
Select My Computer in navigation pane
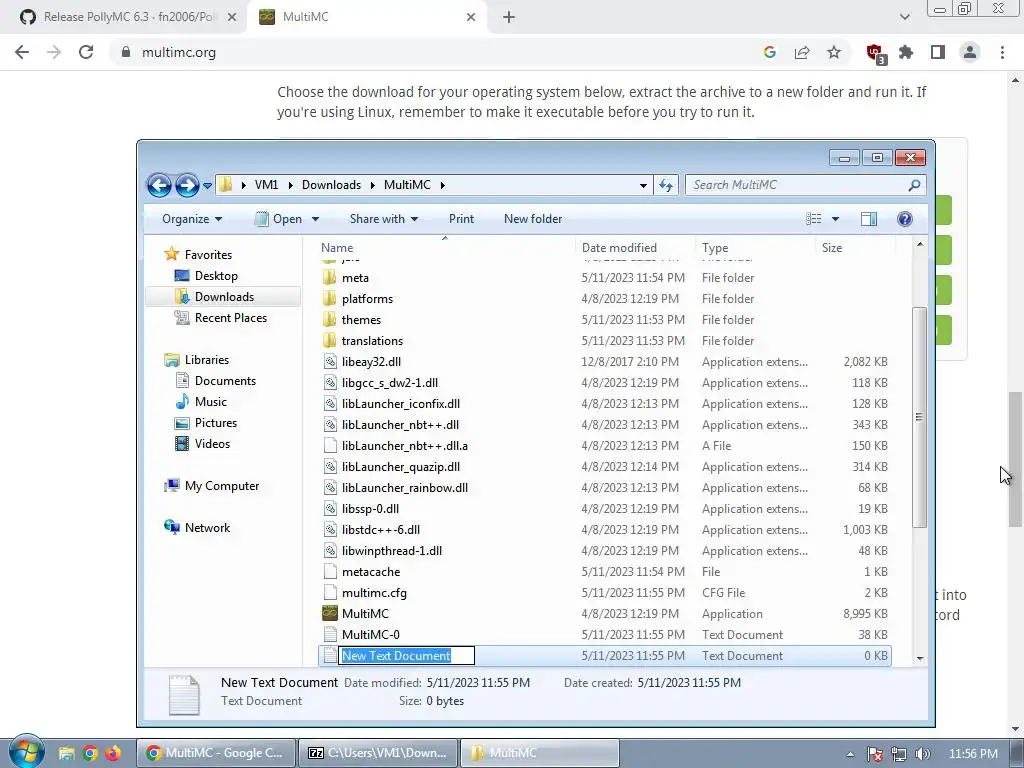[x=221, y=486]
